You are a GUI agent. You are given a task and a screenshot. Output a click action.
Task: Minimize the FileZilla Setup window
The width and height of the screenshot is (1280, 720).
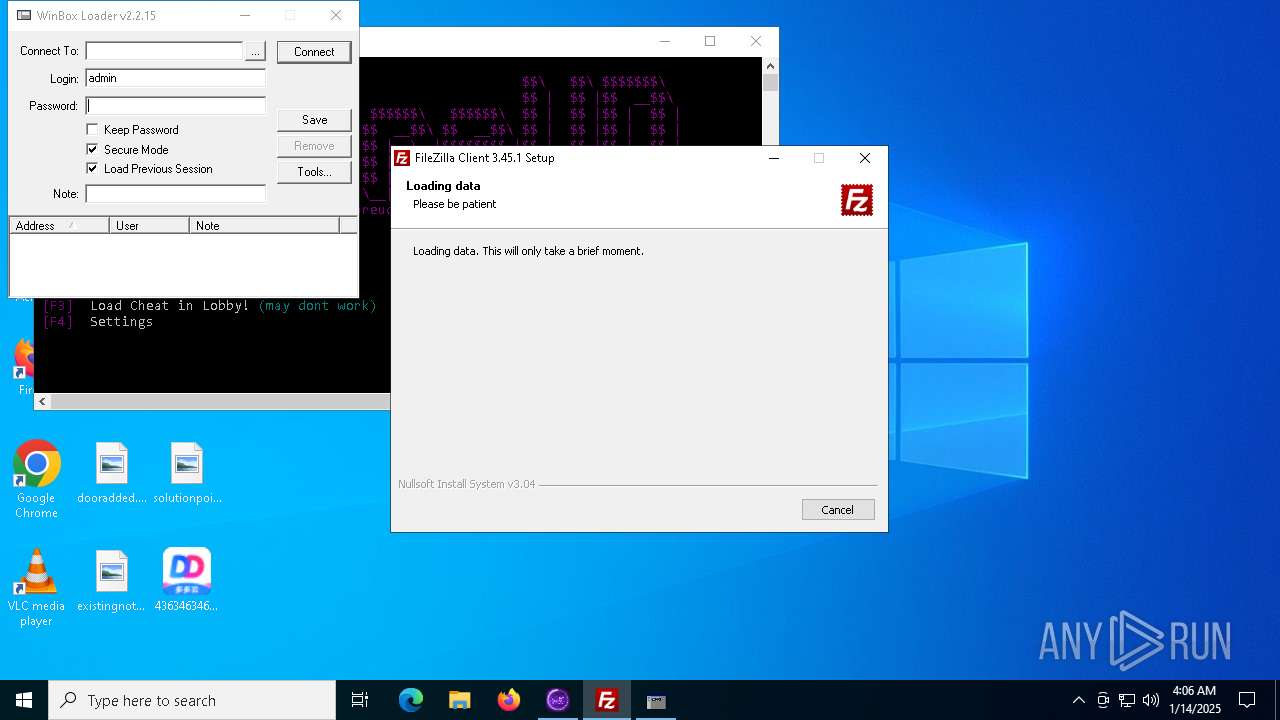773,158
